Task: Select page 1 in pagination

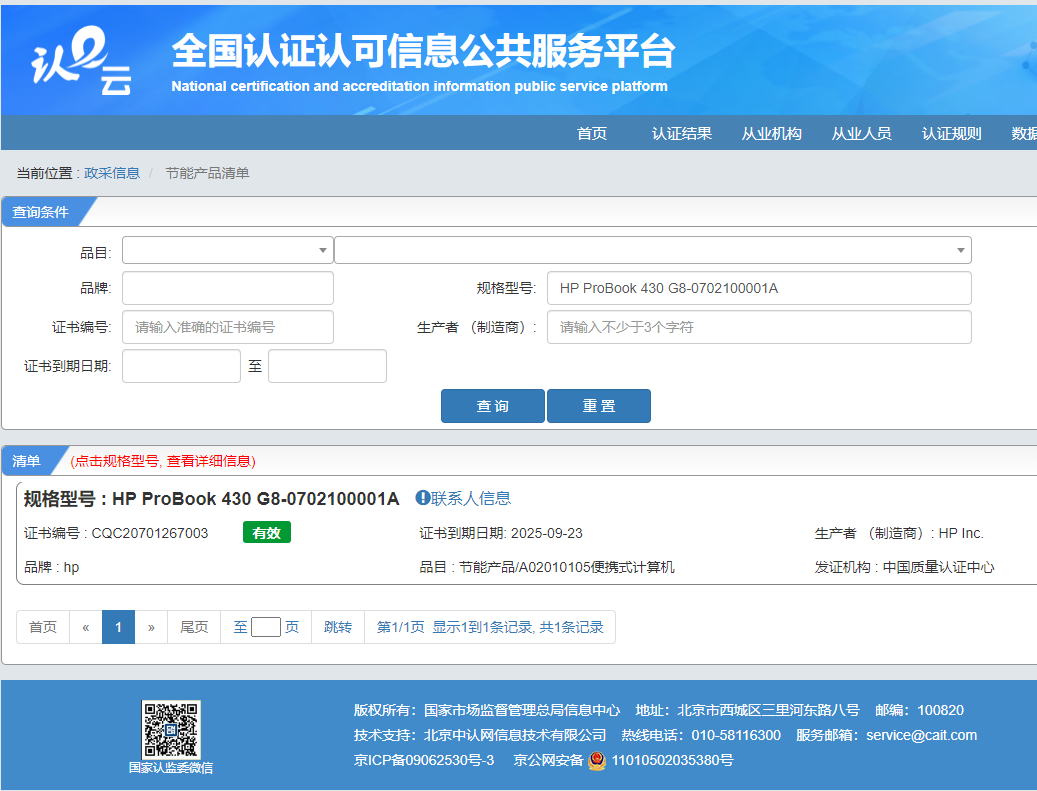Action: click(118, 627)
